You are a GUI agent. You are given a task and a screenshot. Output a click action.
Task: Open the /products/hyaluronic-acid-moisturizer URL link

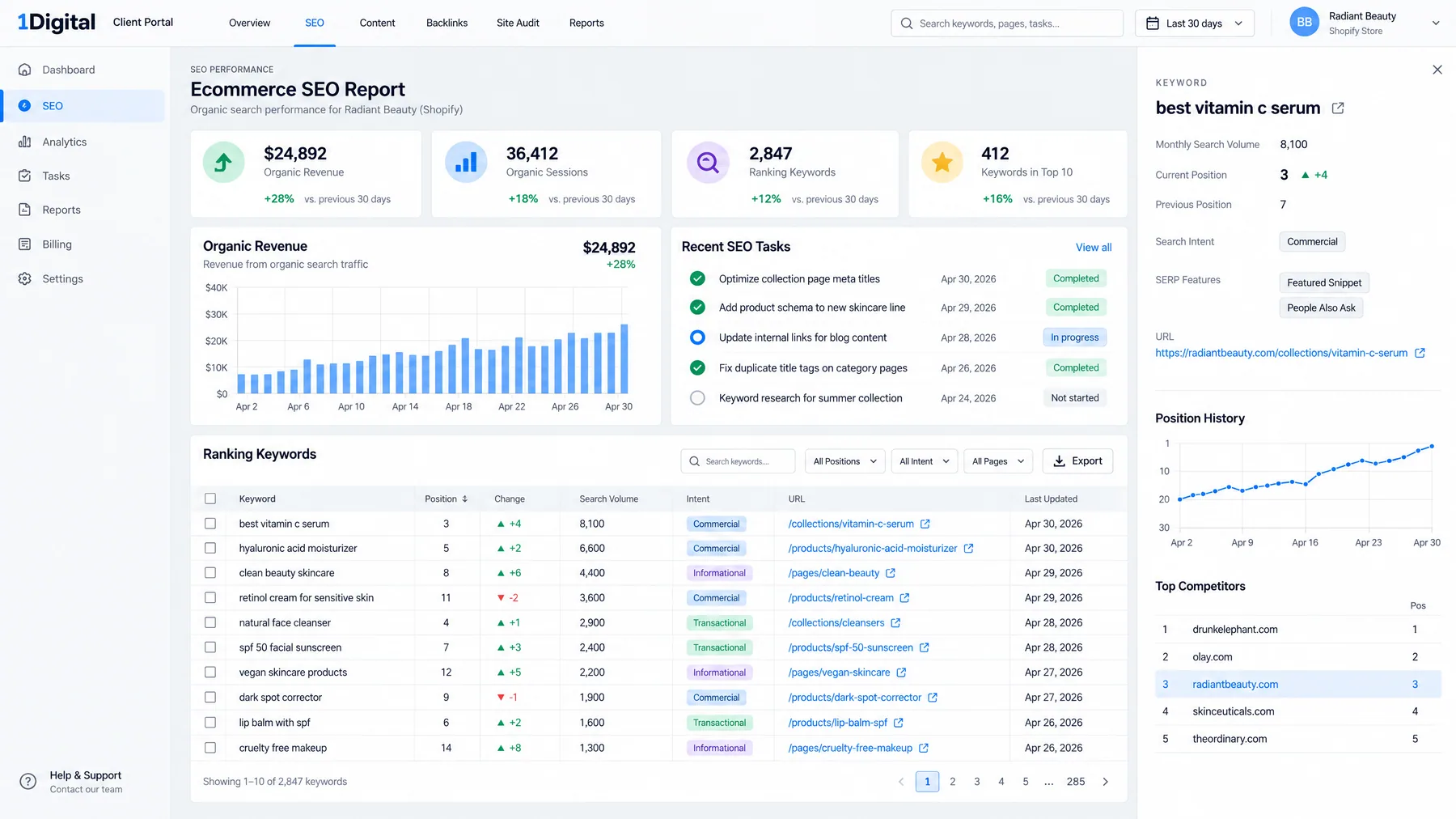(873, 549)
